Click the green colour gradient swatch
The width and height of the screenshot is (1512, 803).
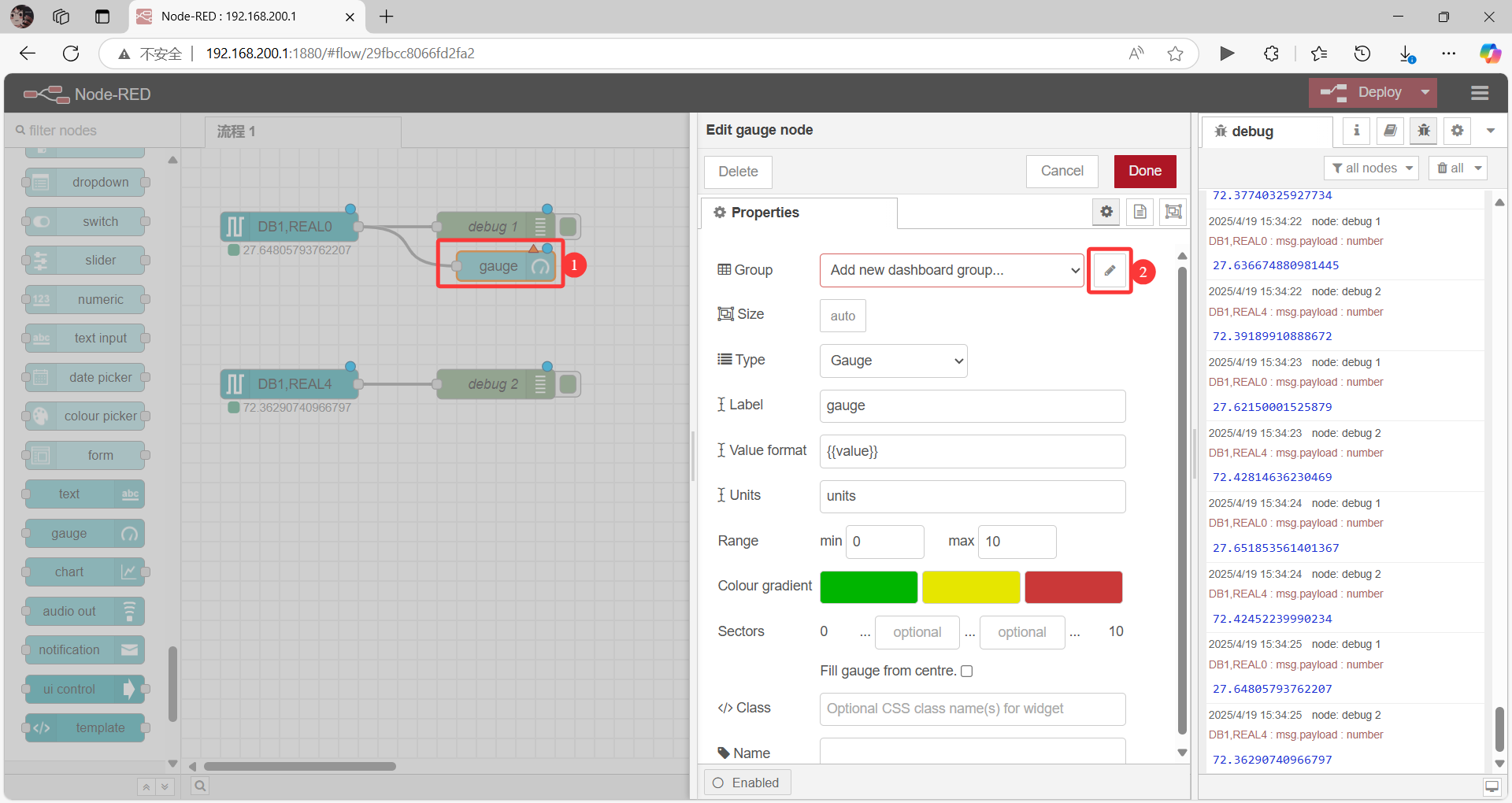[868, 587]
